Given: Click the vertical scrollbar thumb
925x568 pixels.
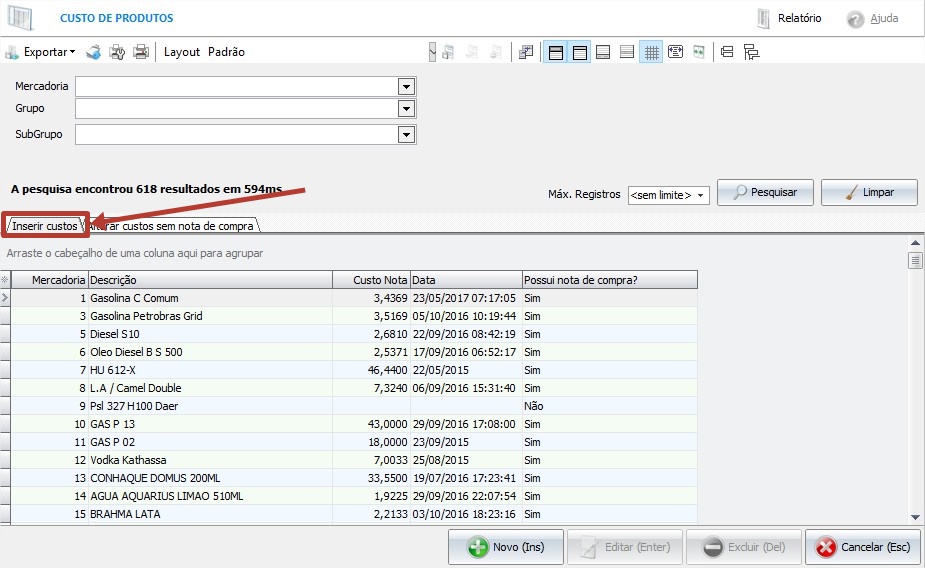Looking at the screenshot, I should coord(915,260).
